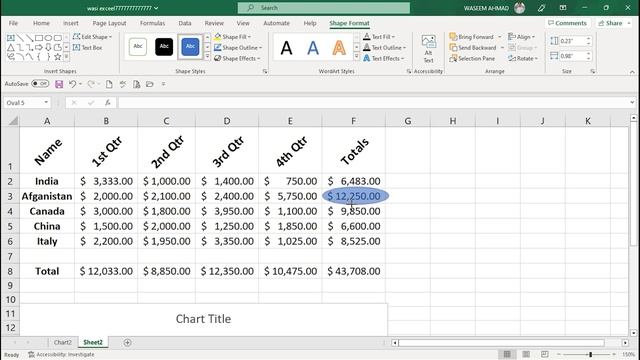Image resolution: width=640 pixels, height=360 pixels.
Task: Select cell showing $43,708.00
Action: [353, 271]
